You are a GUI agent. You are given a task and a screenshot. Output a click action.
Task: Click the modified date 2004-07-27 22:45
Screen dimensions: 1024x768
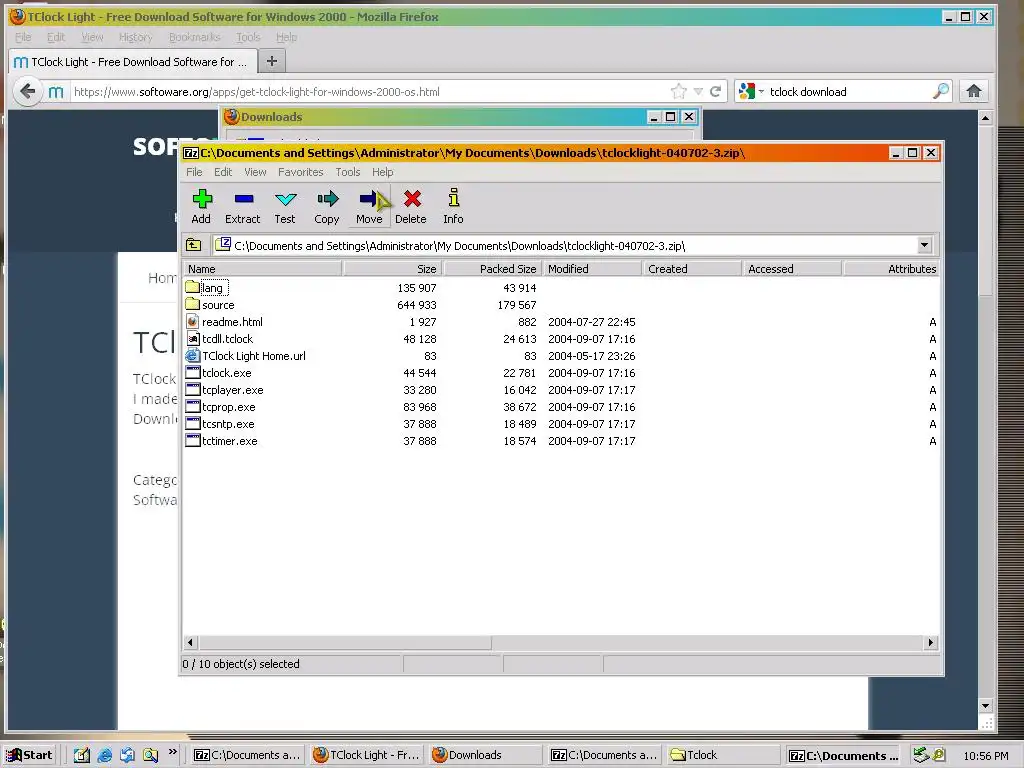592,322
